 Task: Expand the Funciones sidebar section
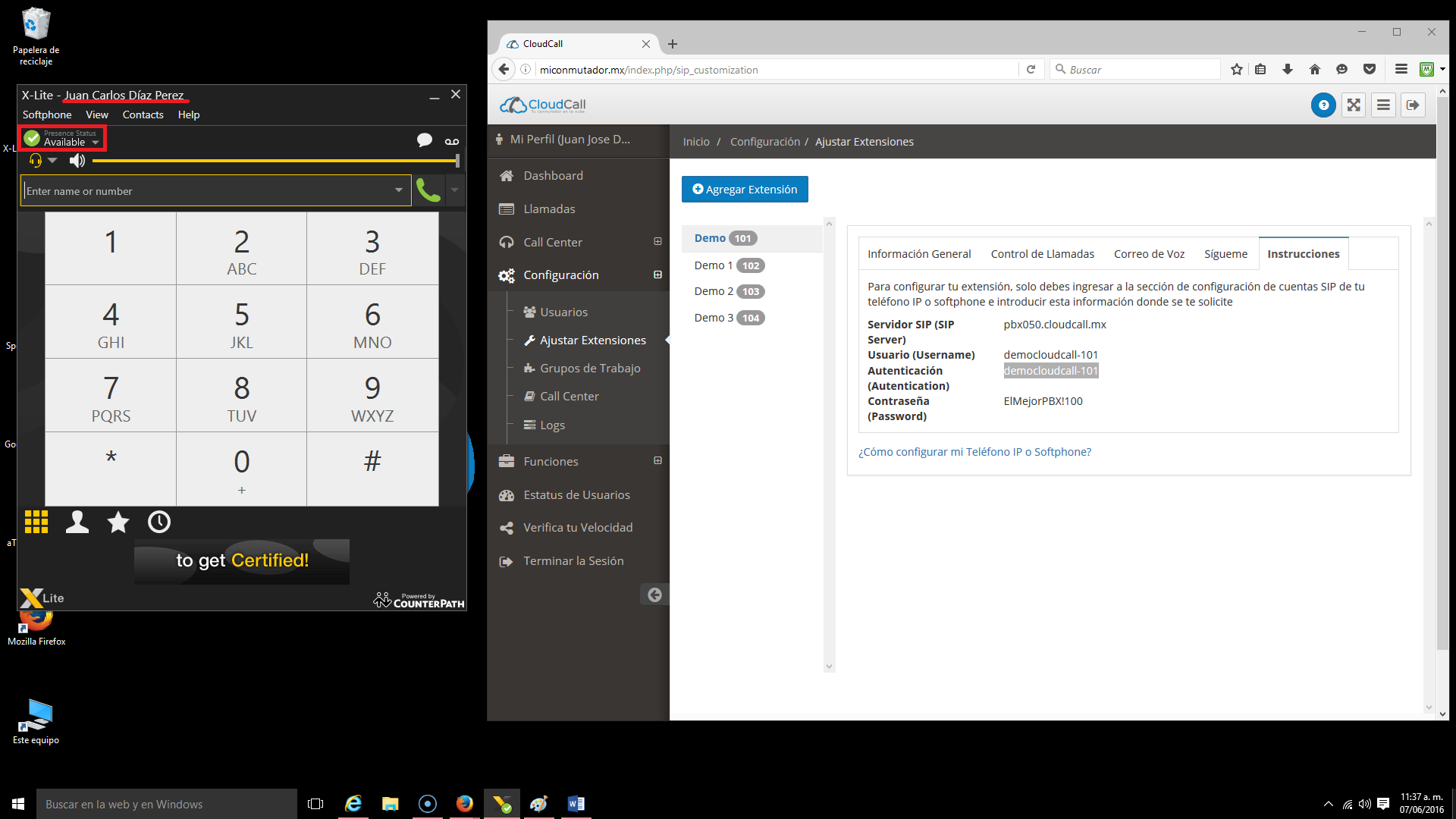pos(657,461)
